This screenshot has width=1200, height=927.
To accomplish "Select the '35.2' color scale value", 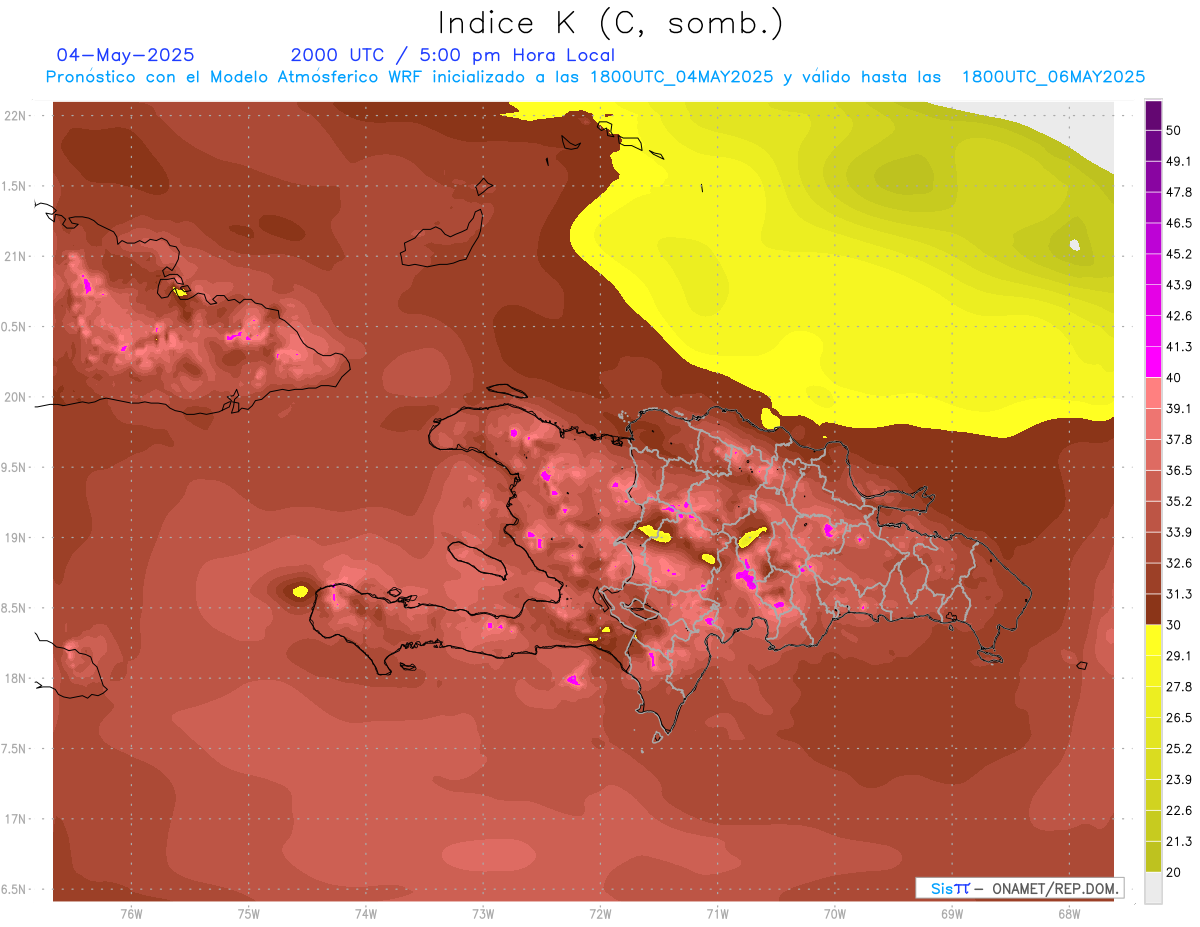I will click(x=1180, y=501).
